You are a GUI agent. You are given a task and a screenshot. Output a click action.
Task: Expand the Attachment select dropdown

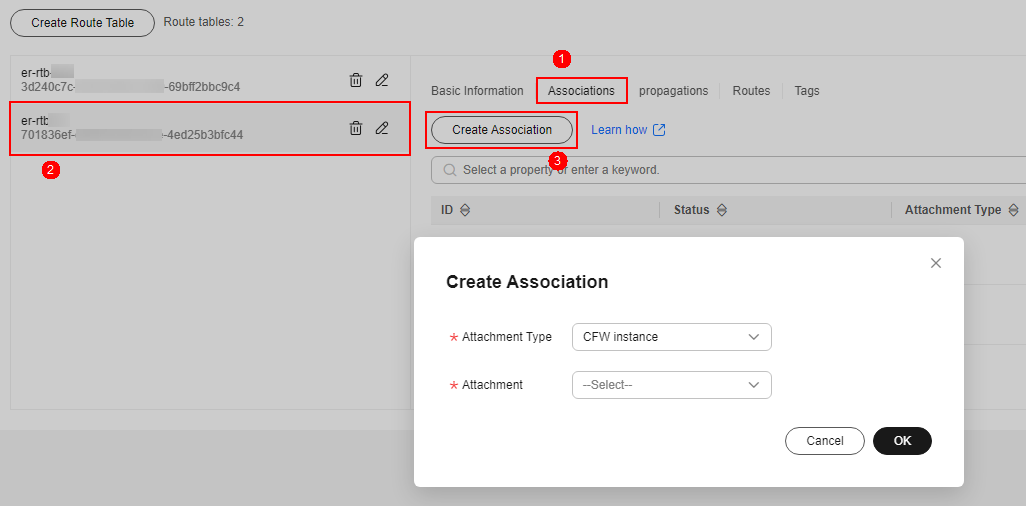tap(671, 385)
